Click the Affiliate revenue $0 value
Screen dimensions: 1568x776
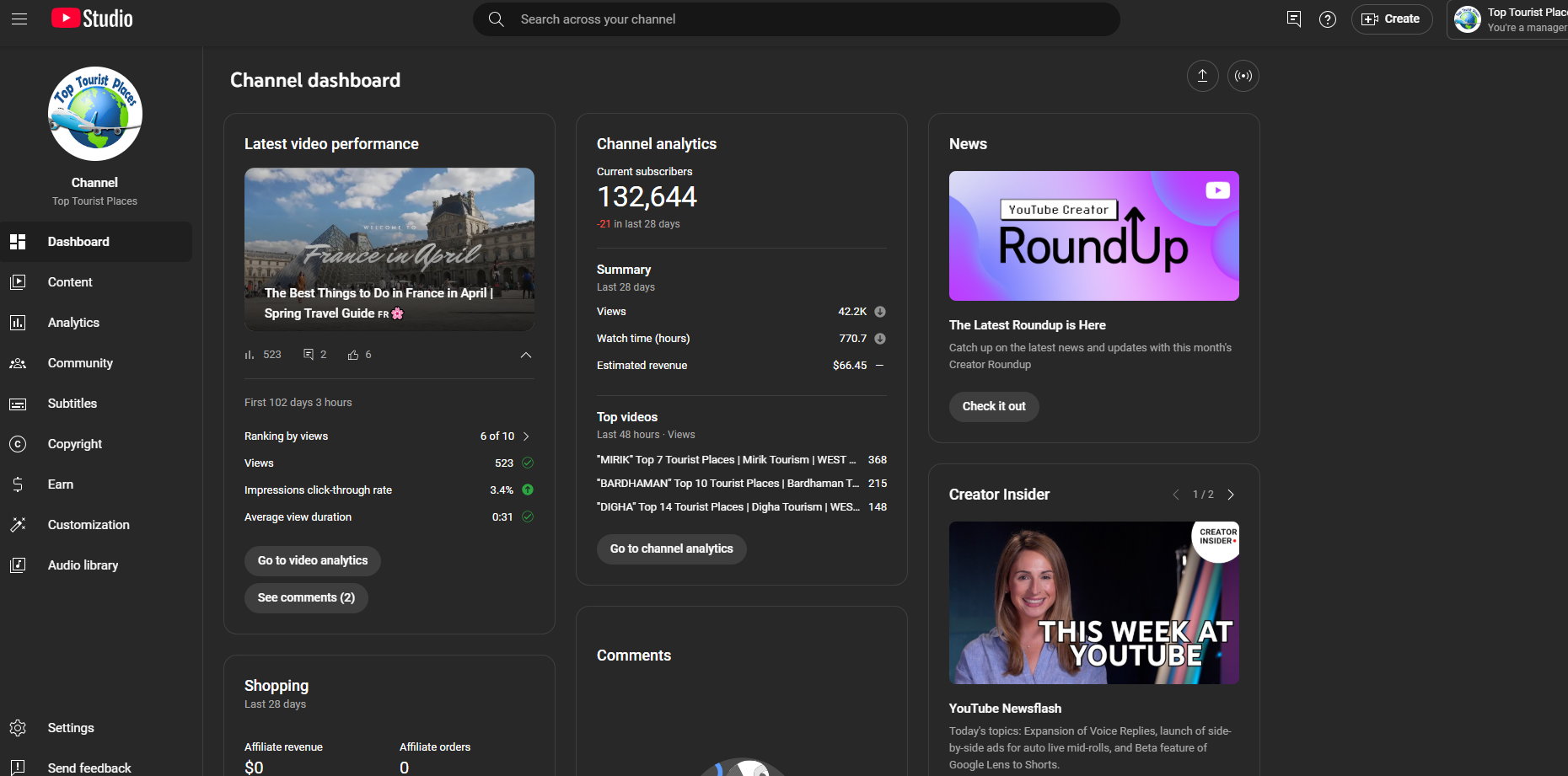coord(254,768)
